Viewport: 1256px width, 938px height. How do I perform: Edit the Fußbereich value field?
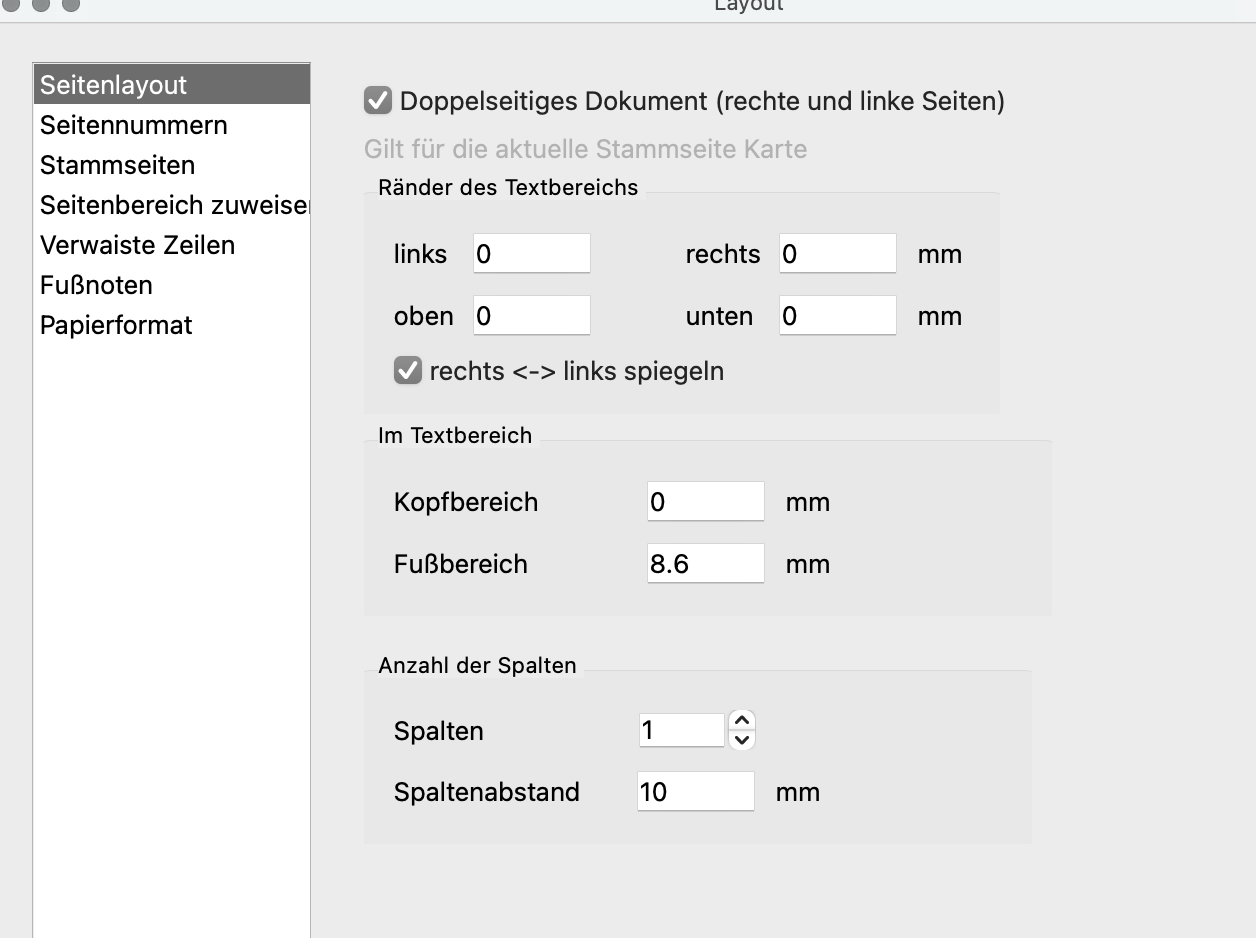[705, 564]
